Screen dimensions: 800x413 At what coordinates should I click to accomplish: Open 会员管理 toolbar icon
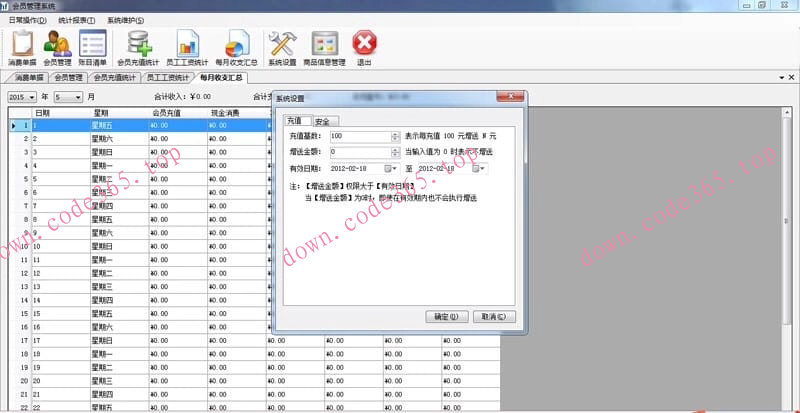(57, 48)
